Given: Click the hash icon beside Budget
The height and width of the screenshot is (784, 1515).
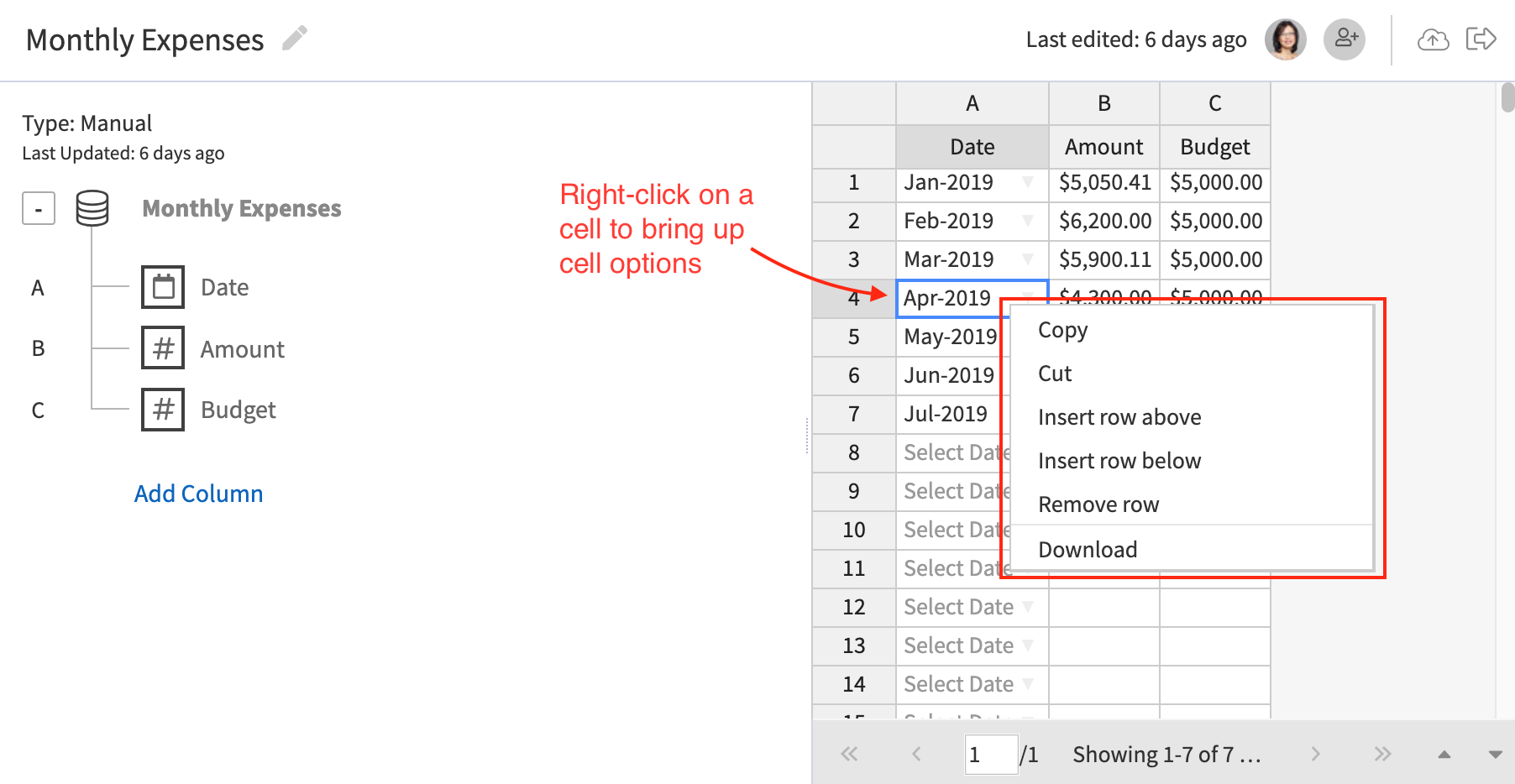Looking at the screenshot, I should coord(163,410).
